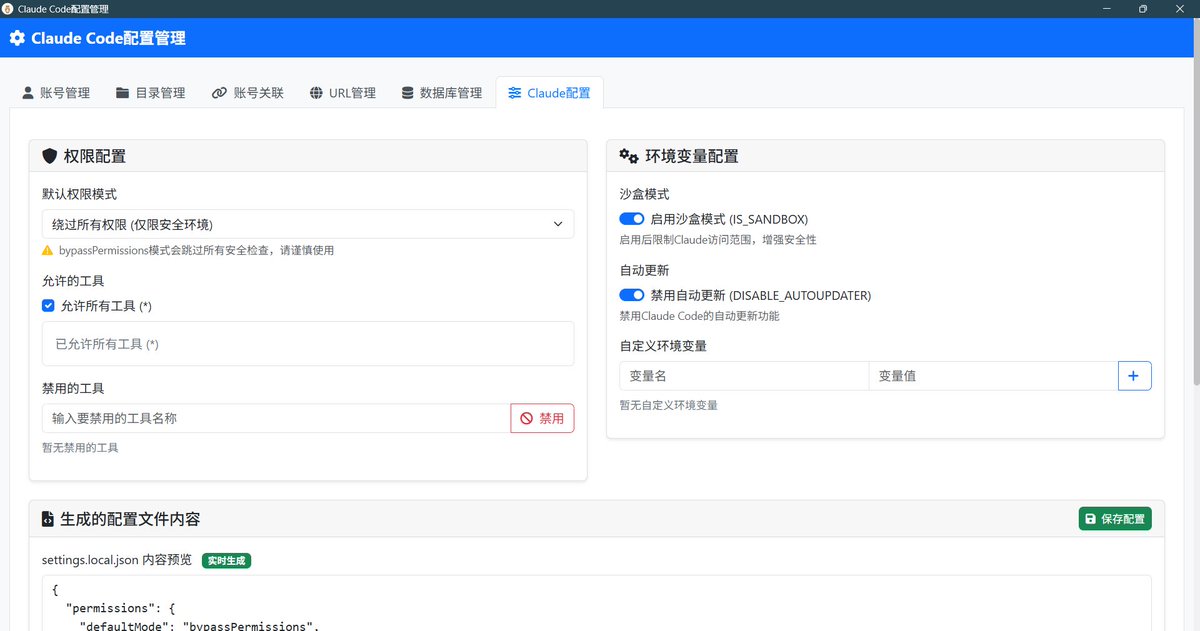Screen dimensions: 1200x631
Task: Click the gears icon next to 环境变量配置
Action: pyautogui.click(x=629, y=156)
